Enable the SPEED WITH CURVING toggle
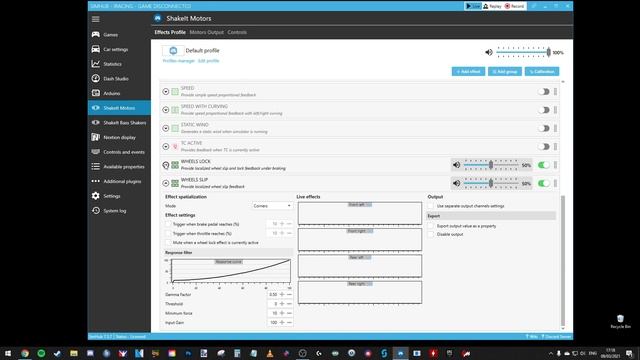640x360 pixels. point(544,110)
